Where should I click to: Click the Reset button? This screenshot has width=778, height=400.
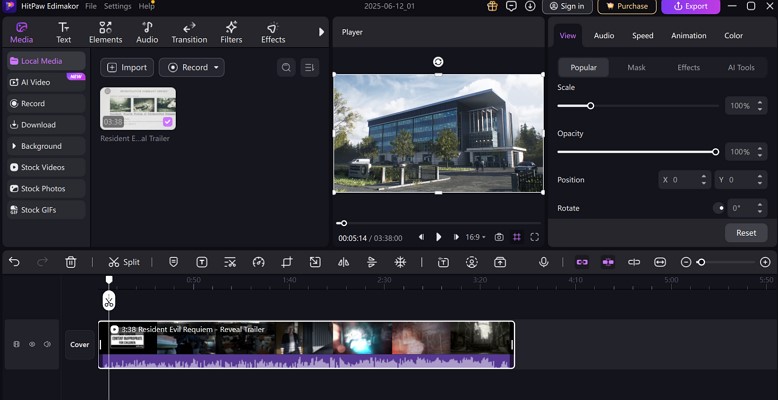746,233
